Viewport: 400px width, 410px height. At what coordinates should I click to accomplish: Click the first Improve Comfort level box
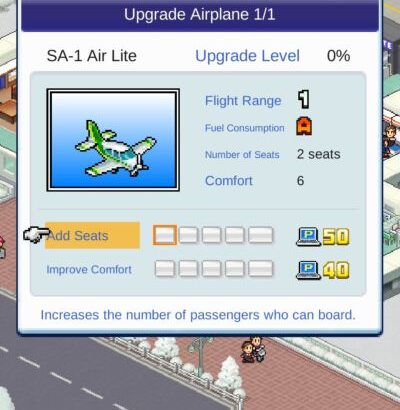165,269
